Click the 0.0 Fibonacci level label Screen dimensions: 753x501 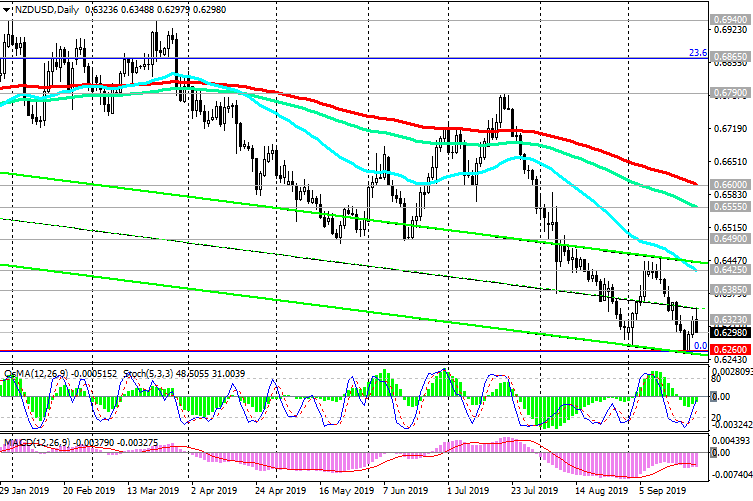pyautogui.click(x=700, y=345)
